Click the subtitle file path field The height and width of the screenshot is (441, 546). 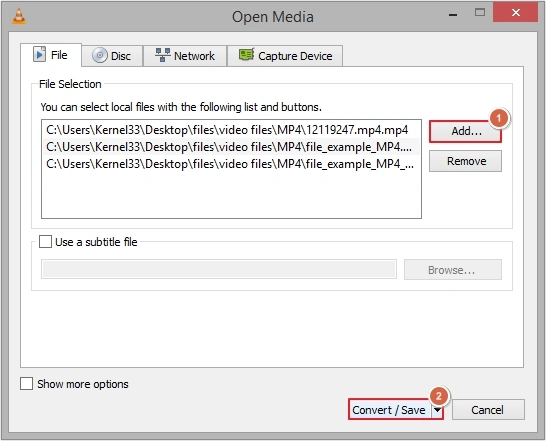219,269
